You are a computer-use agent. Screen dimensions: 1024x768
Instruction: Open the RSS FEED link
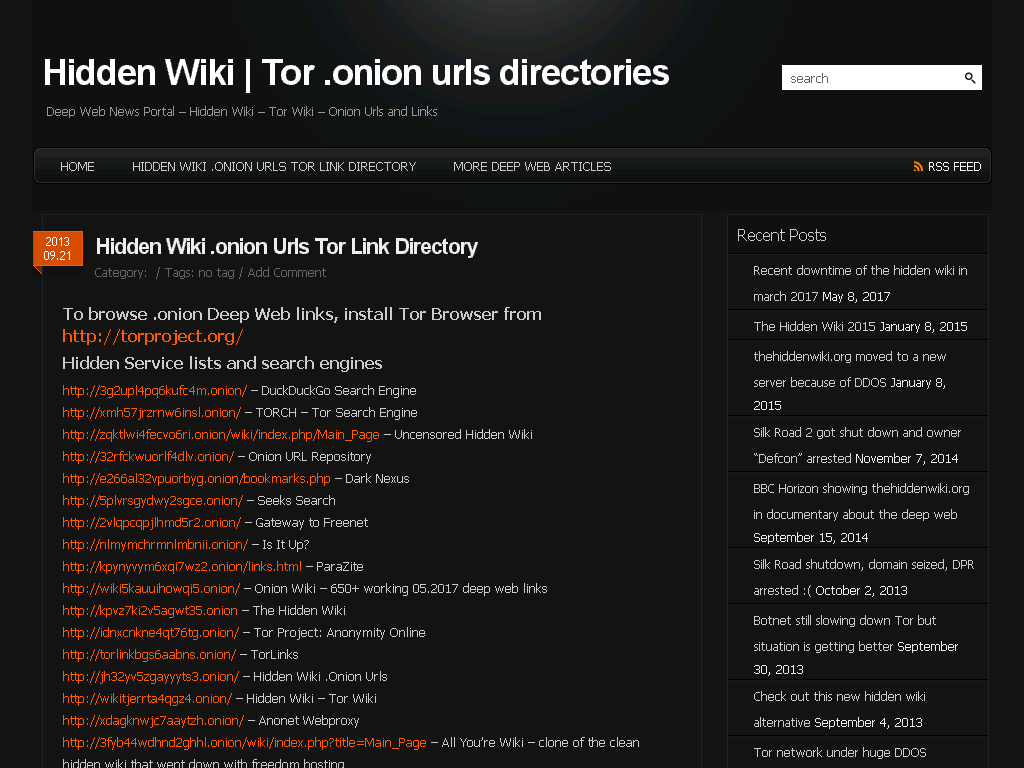coord(954,167)
